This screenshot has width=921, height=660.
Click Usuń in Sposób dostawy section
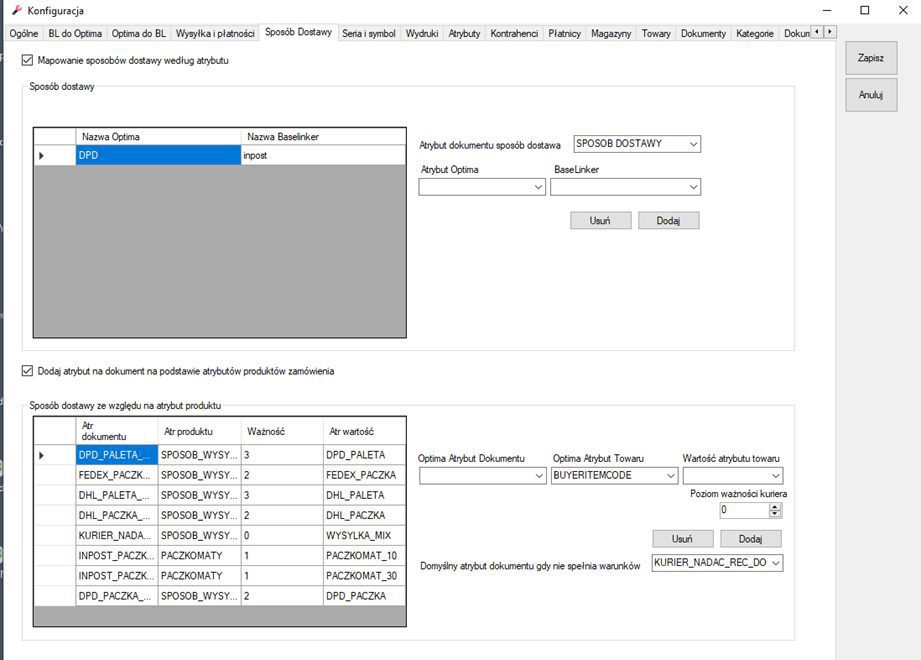point(600,221)
